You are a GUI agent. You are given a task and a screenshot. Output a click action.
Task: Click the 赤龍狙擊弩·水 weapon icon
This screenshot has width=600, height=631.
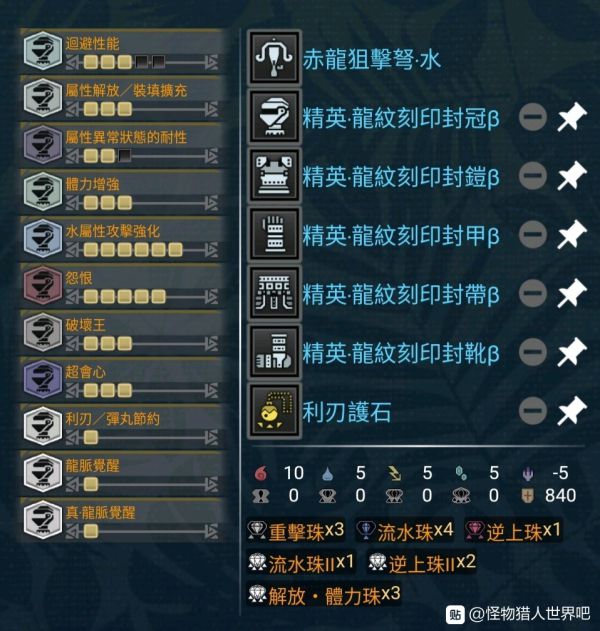pos(274,58)
